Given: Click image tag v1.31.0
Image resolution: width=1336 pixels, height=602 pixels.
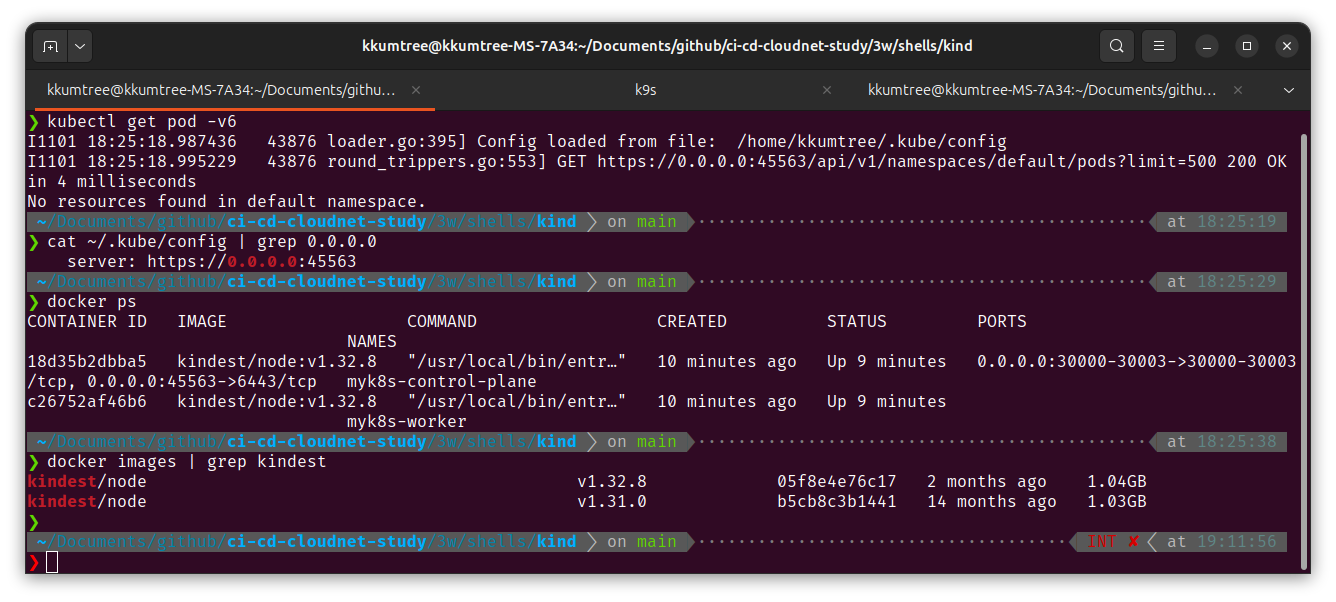Looking at the screenshot, I should click(612, 502).
